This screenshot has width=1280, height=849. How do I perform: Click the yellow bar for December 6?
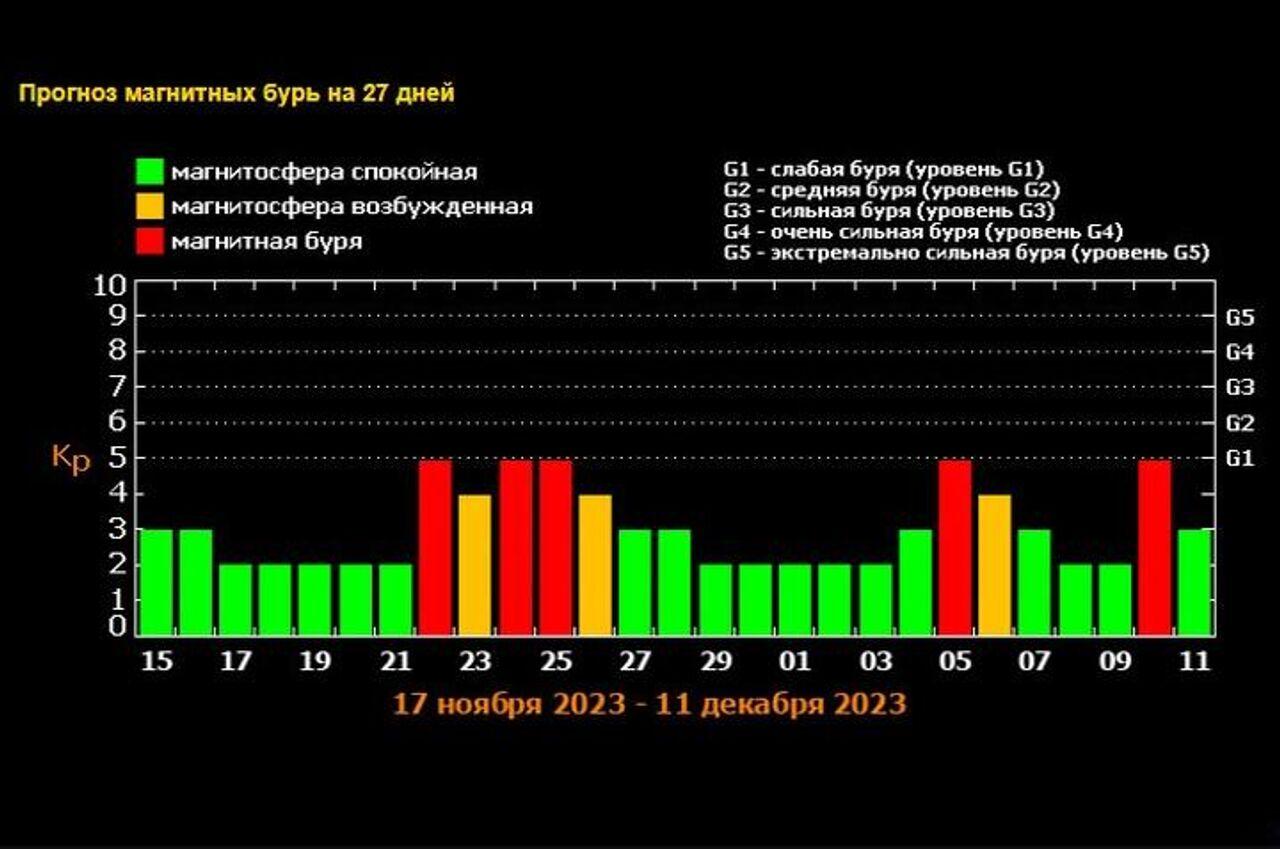point(996,565)
